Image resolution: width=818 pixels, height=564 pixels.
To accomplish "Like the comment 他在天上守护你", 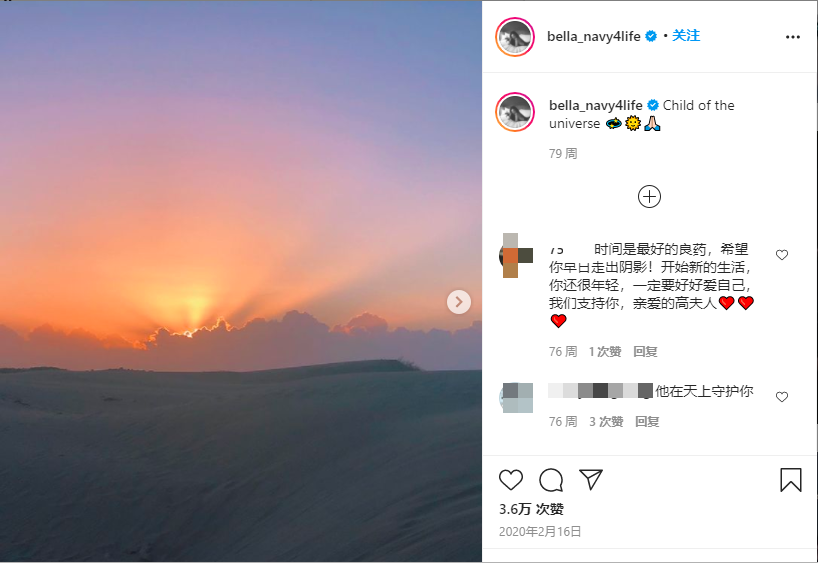I will point(781,397).
